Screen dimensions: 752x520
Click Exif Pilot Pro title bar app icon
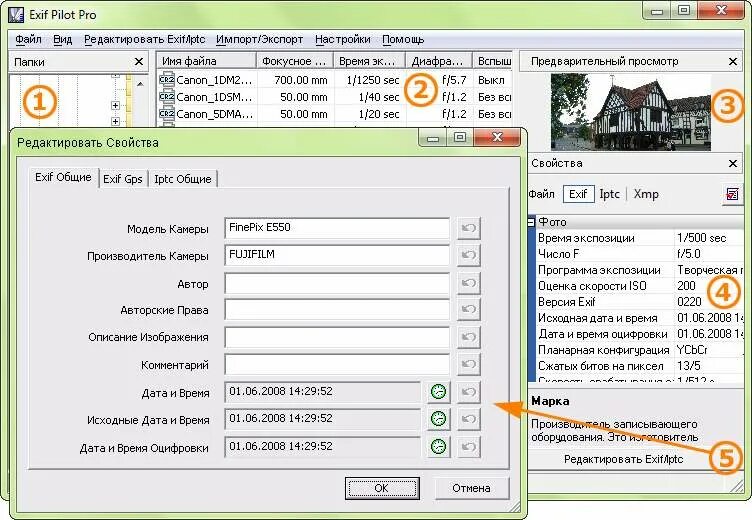[x=16, y=14]
